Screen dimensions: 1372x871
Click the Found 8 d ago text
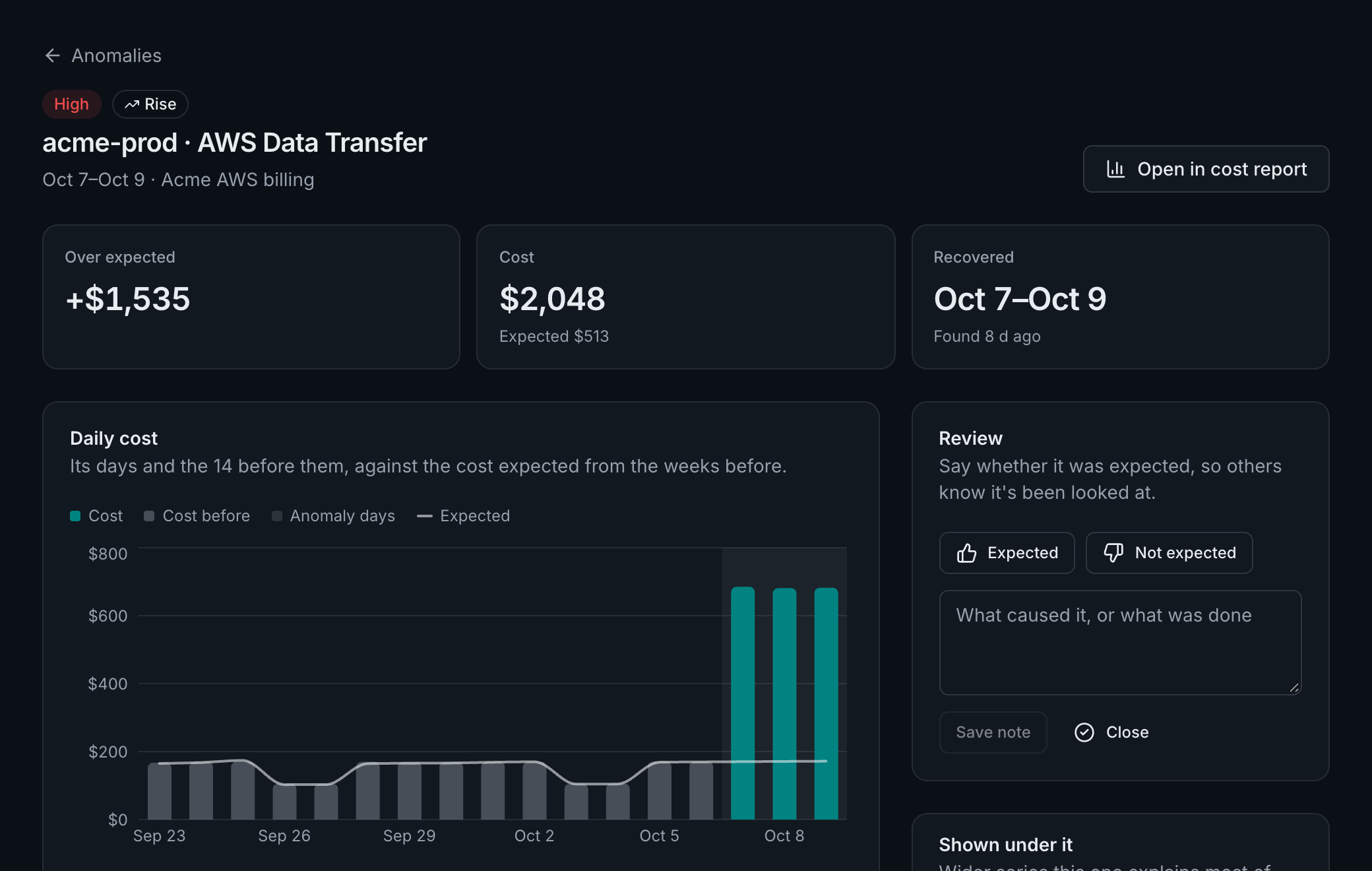coord(987,337)
